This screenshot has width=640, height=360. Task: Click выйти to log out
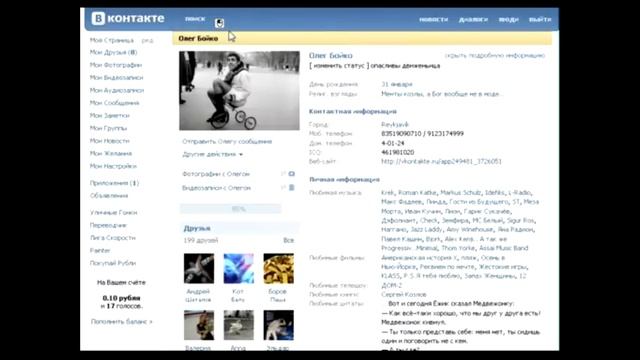coord(540,19)
